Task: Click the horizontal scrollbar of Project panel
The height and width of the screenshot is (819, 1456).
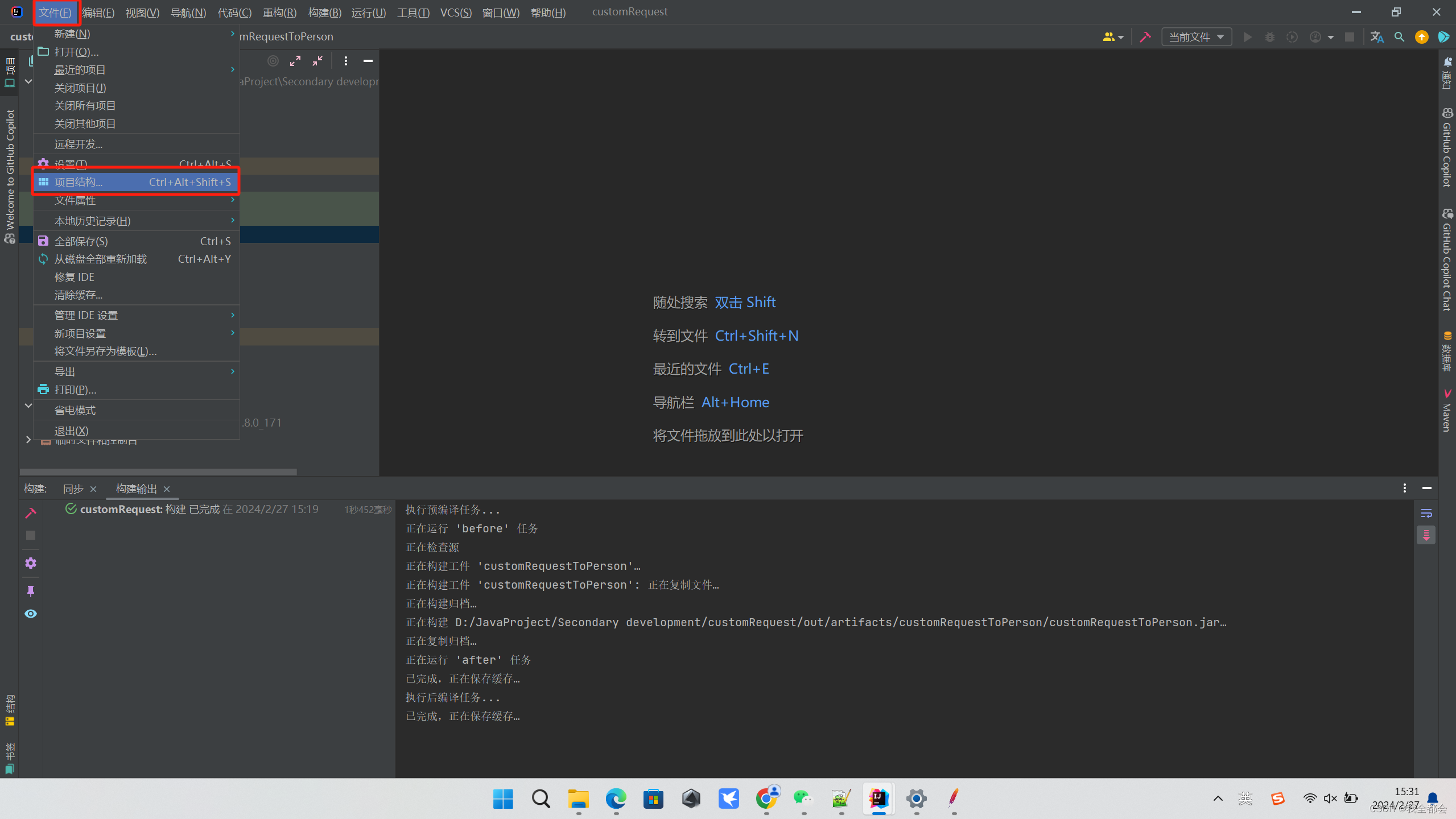Action: pos(158,471)
